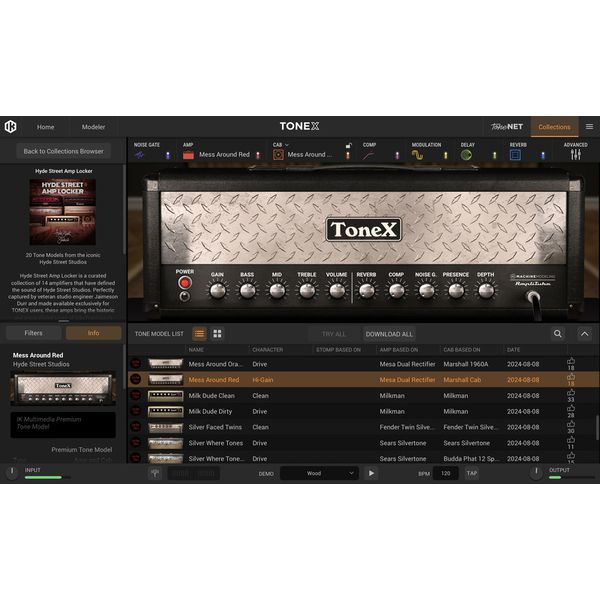Go to the Home tab
Viewport: 600px width, 600px height.
[x=46, y=127]
